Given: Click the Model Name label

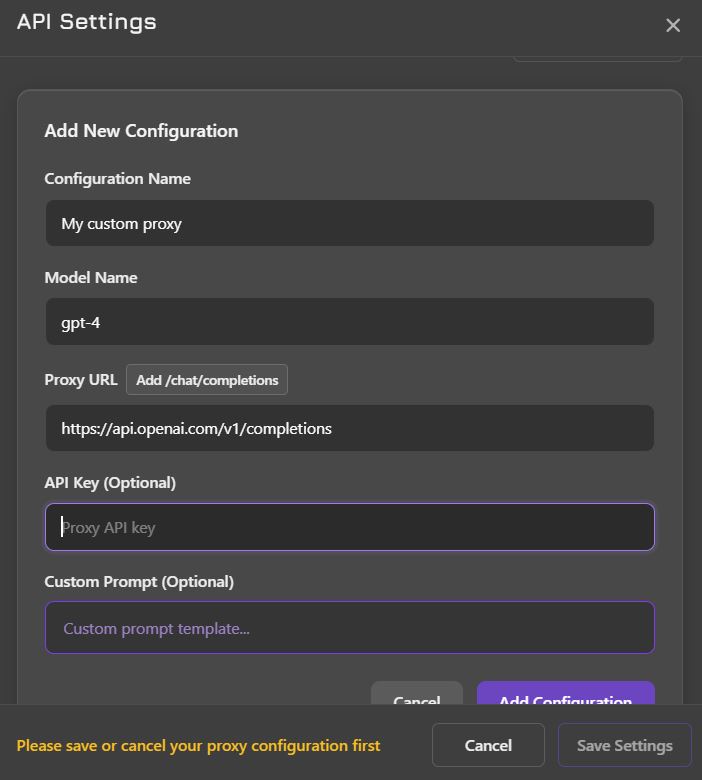Looking at the screenshot, I should pos(91,278).
